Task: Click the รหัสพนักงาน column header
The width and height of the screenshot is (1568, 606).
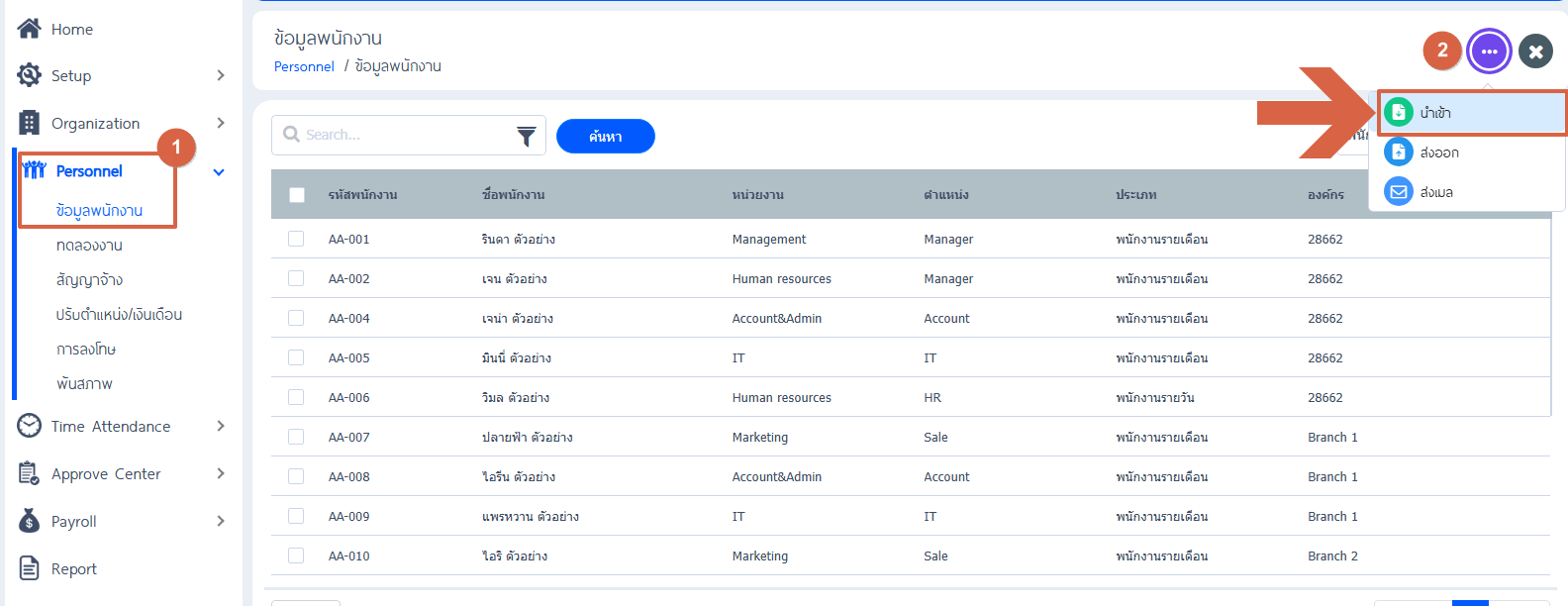Action: click(363, 195)
